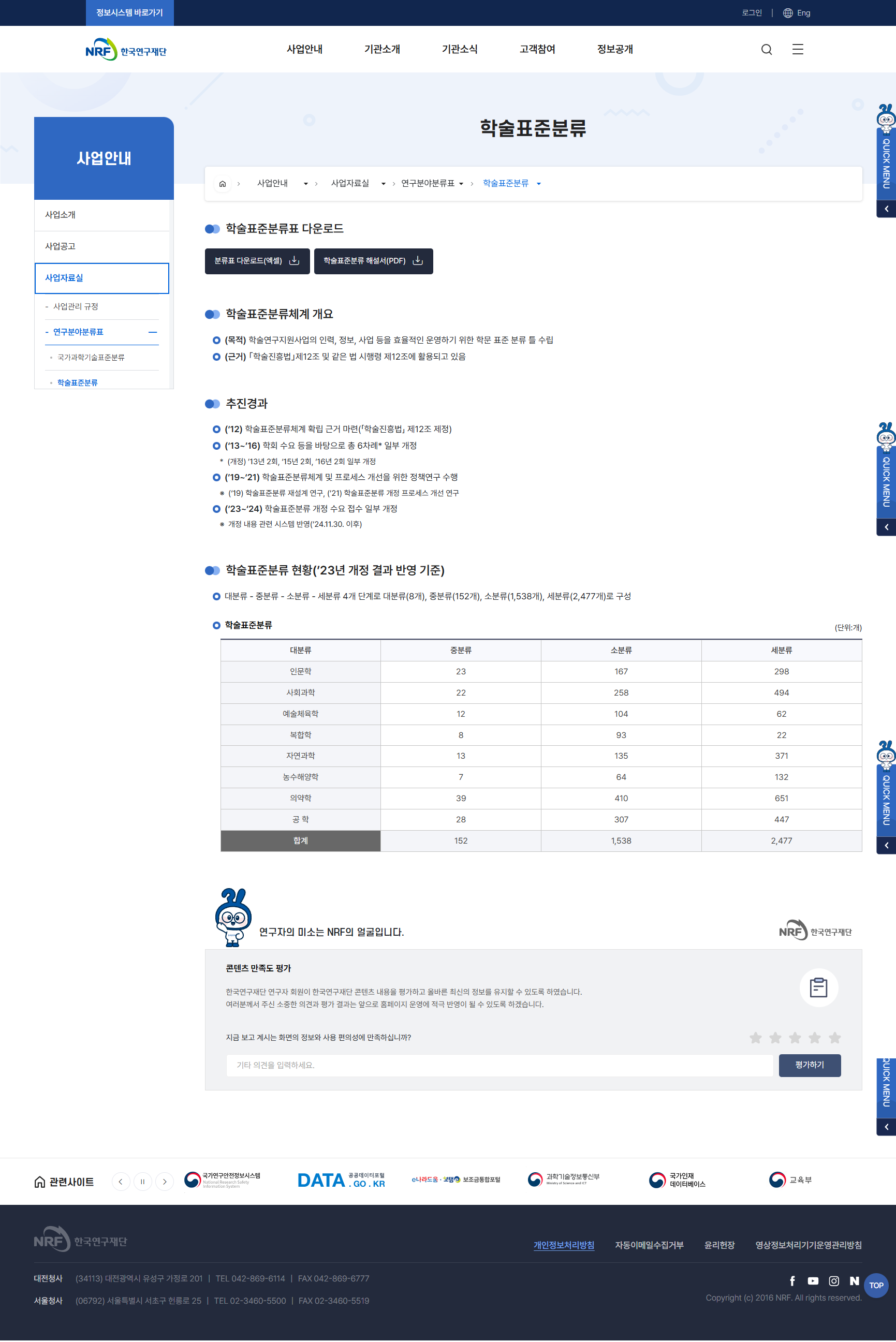
Task: Open the Naver blog N icon
Action: point(854,1281)
